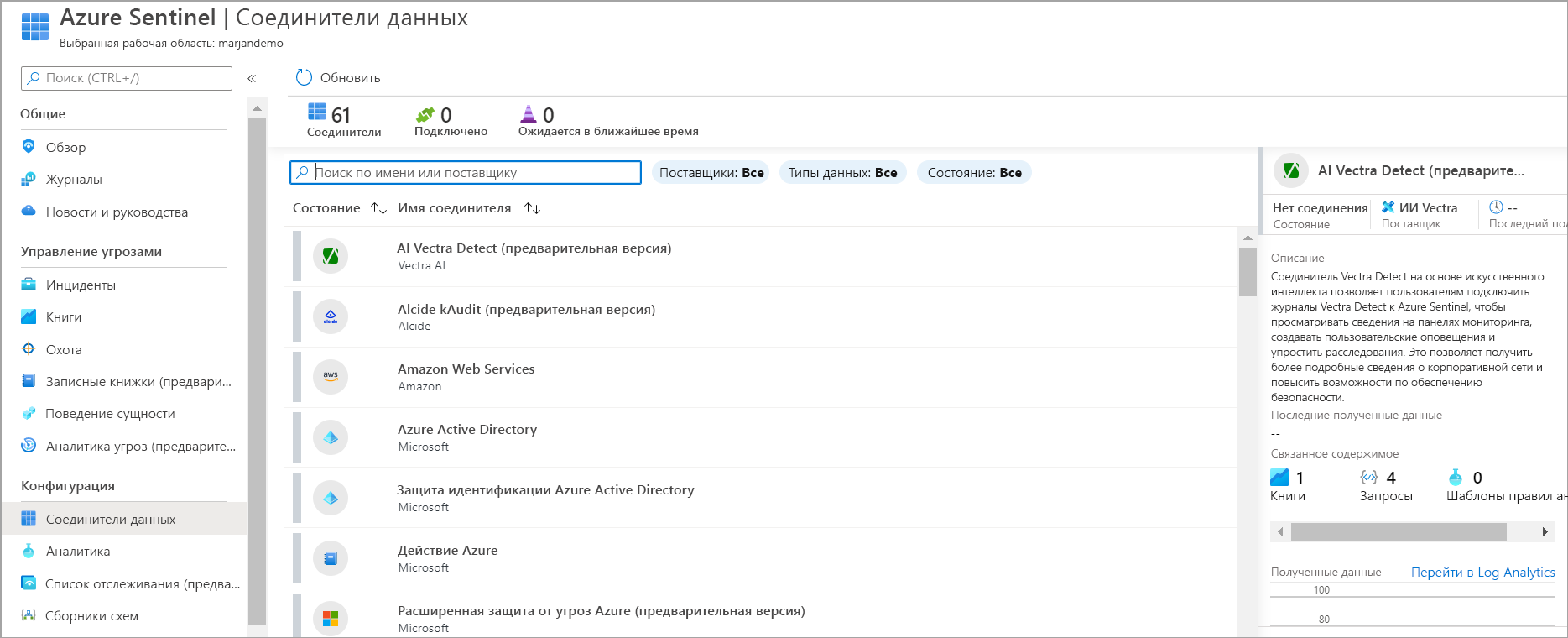Click the Записные книжки notebook icon

[x=29, y=380]
